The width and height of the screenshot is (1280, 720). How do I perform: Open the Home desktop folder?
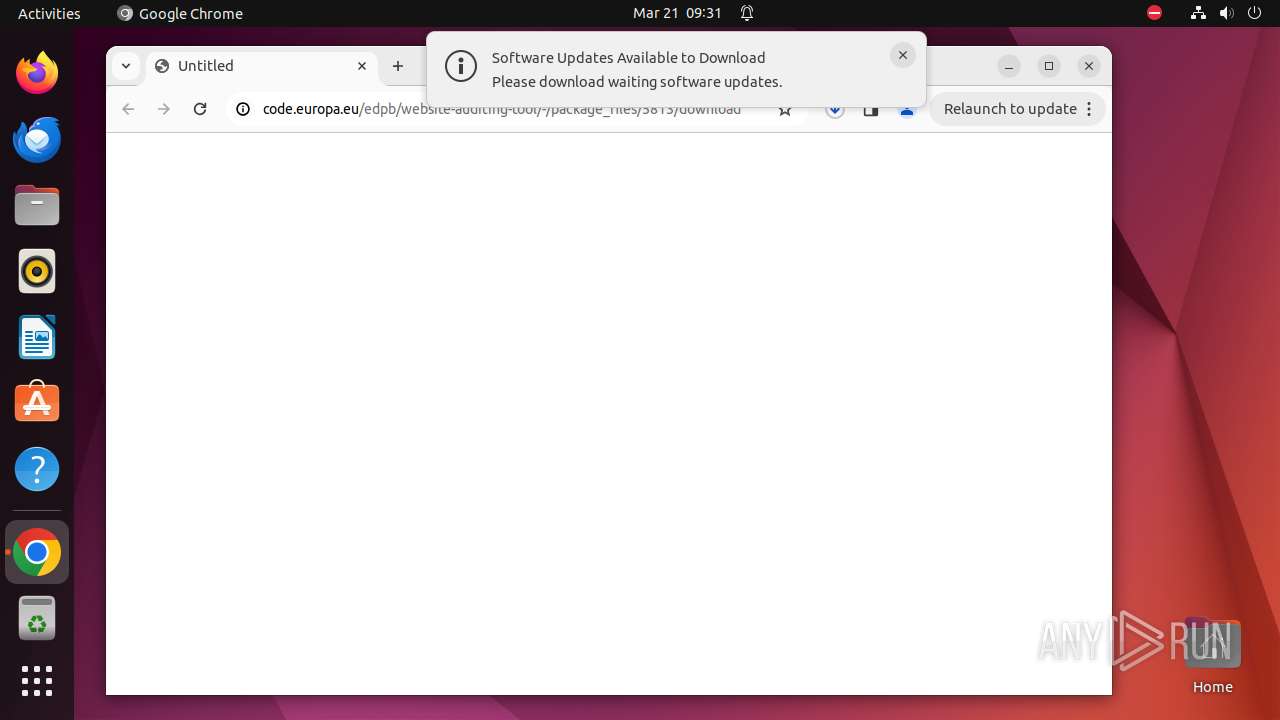(x=1212, y=655)
